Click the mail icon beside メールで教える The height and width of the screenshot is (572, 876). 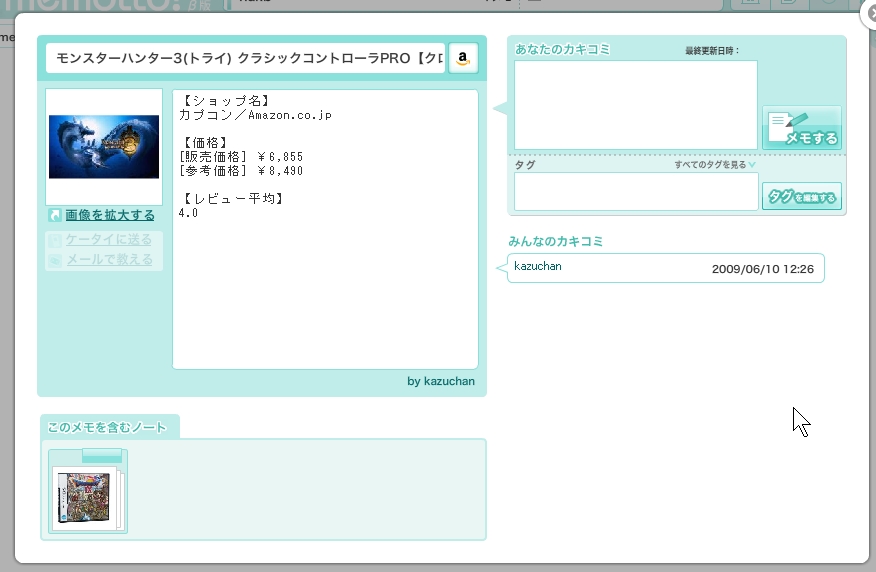[x=55, y=260]
